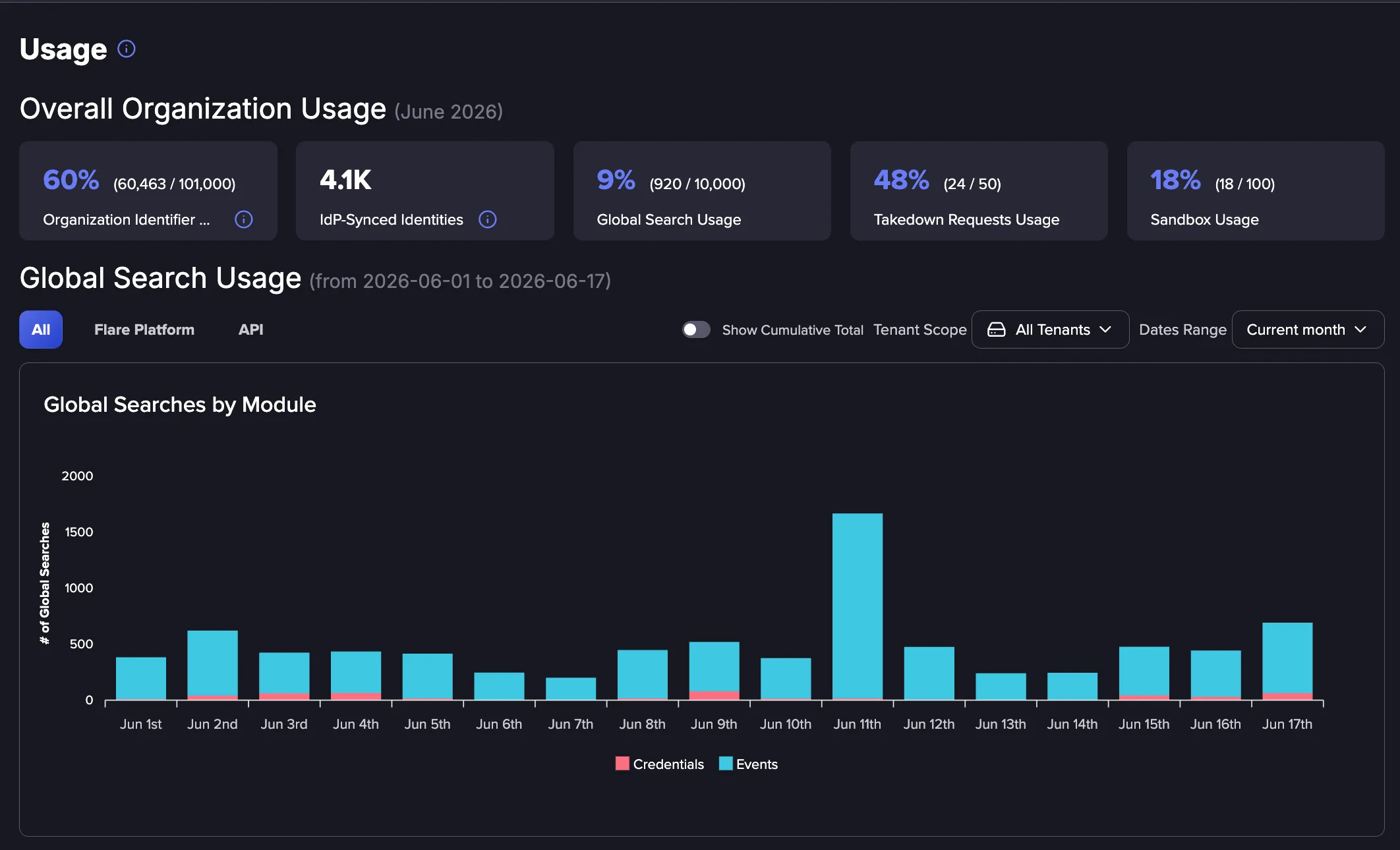This screenshot has width=1400, height=850.
Task: Click the tall Jun 11th bar
Action: pos(858,606)
